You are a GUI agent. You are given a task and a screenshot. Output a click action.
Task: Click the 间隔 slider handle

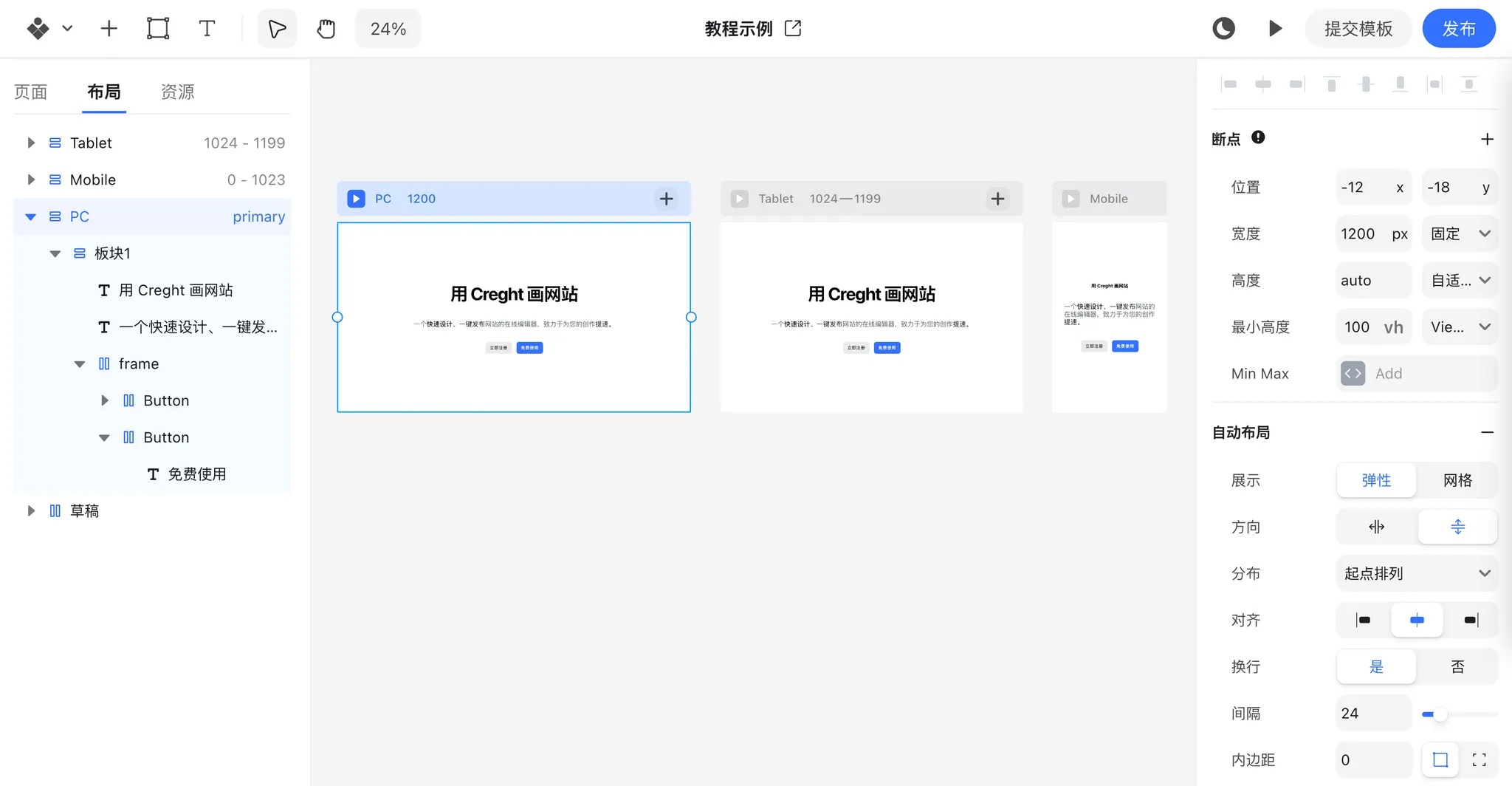1440,714
